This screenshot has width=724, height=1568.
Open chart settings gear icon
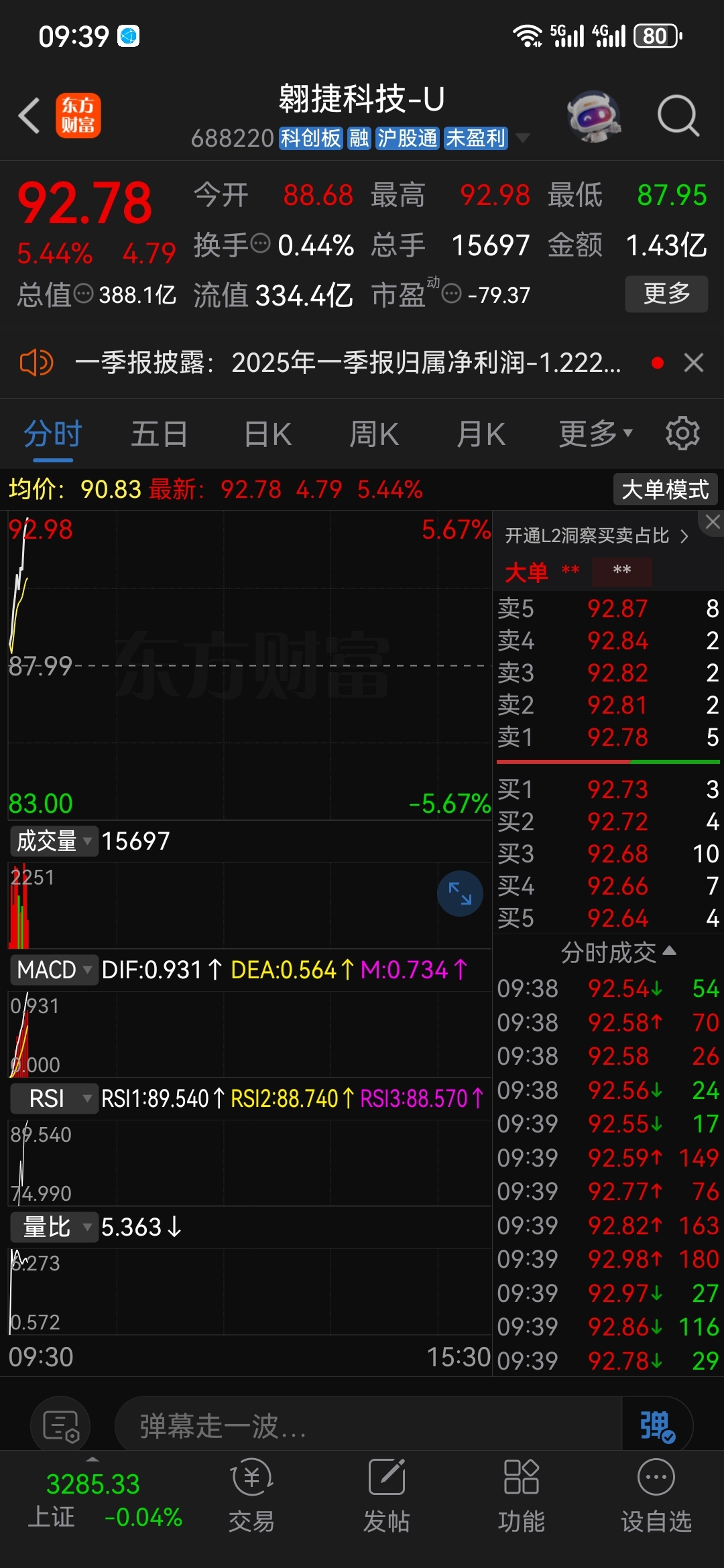pos(682,434)
